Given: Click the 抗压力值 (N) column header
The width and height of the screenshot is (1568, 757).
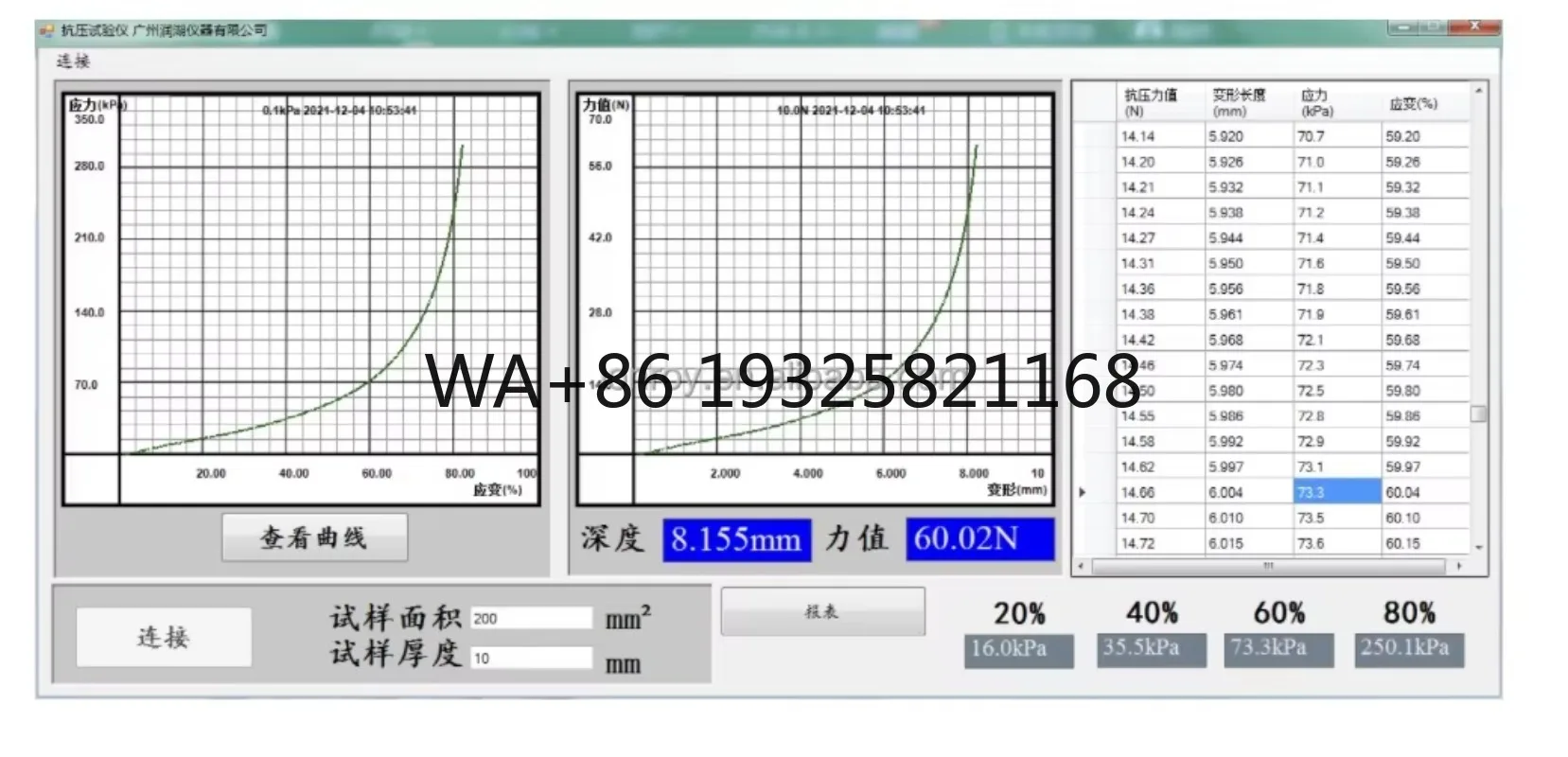Looking at the screenshot, I should pos(1160,102).
